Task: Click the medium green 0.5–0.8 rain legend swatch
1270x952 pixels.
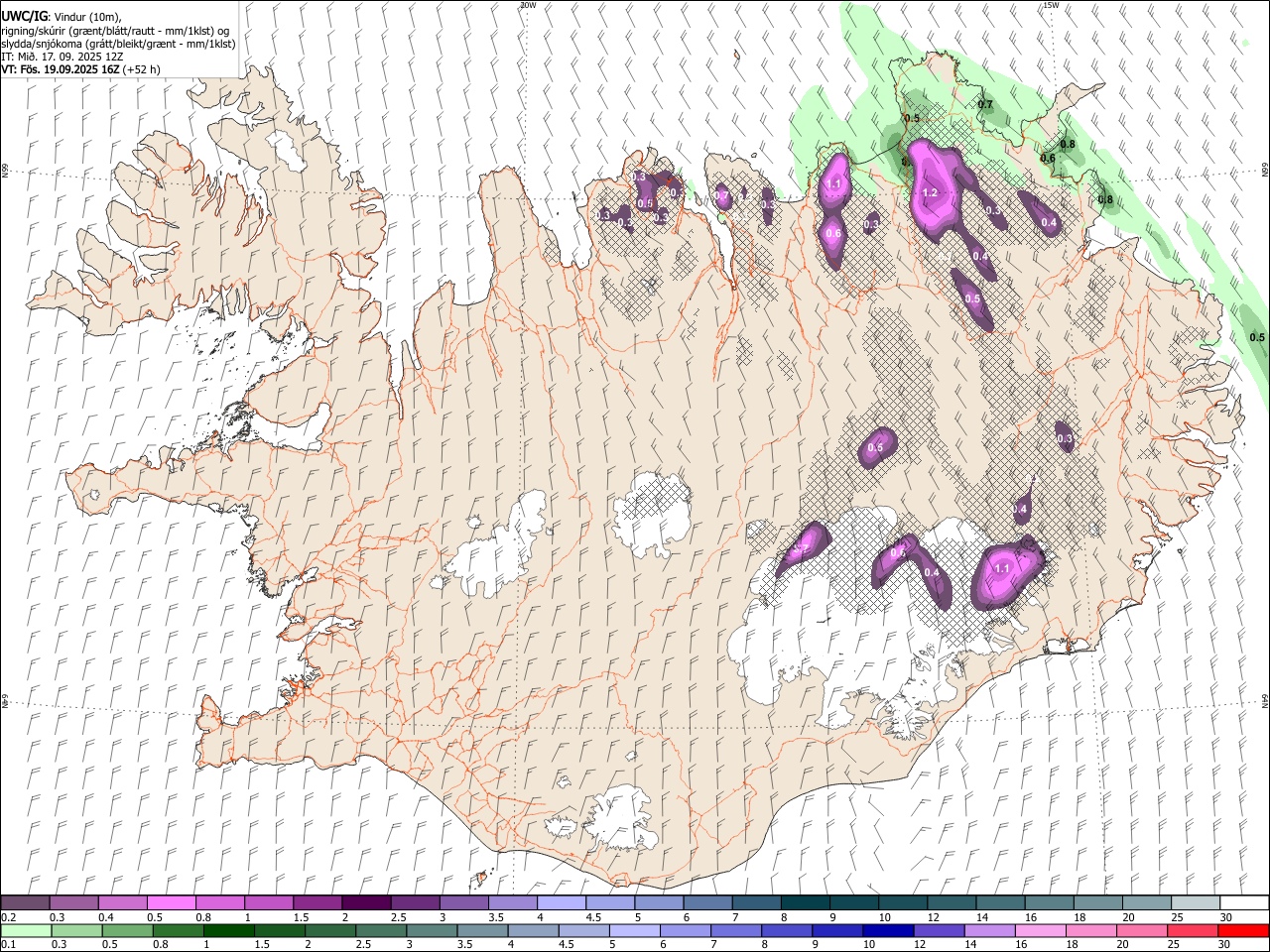Action: point(127,930)
